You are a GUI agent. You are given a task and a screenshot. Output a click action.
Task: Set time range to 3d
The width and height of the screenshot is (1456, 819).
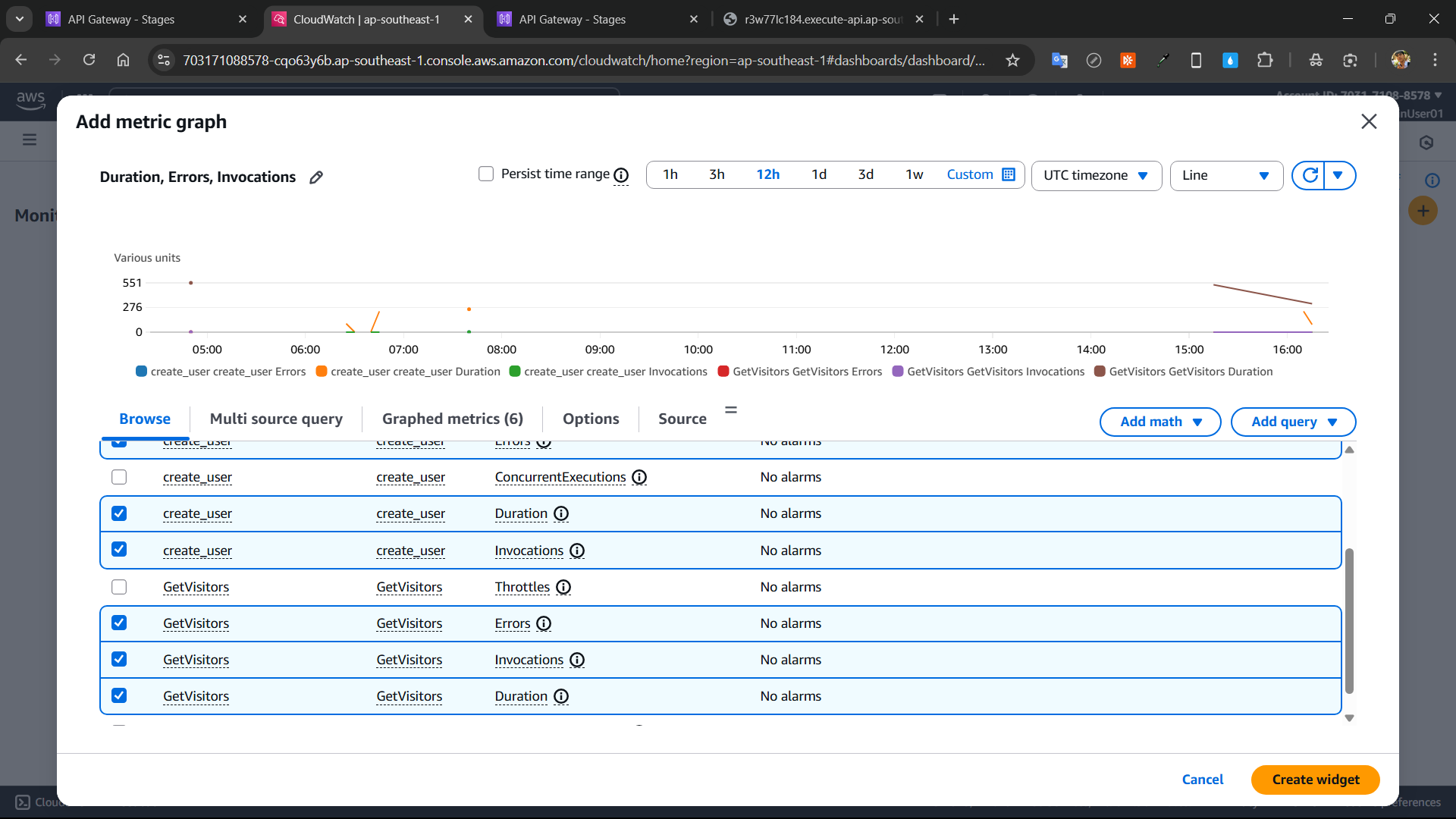pyautogui.click(x=866, y=175)
